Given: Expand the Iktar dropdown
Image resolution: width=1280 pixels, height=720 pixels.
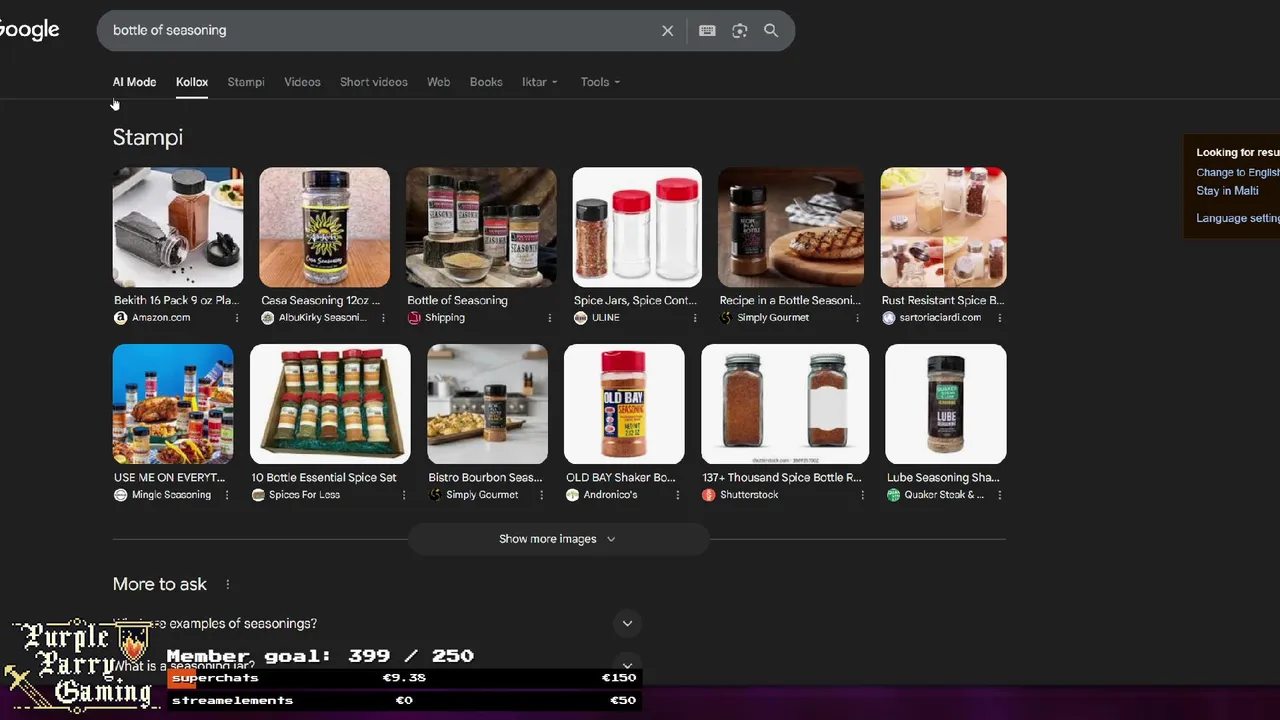Looking at the screenshot, I should [540, 82].
